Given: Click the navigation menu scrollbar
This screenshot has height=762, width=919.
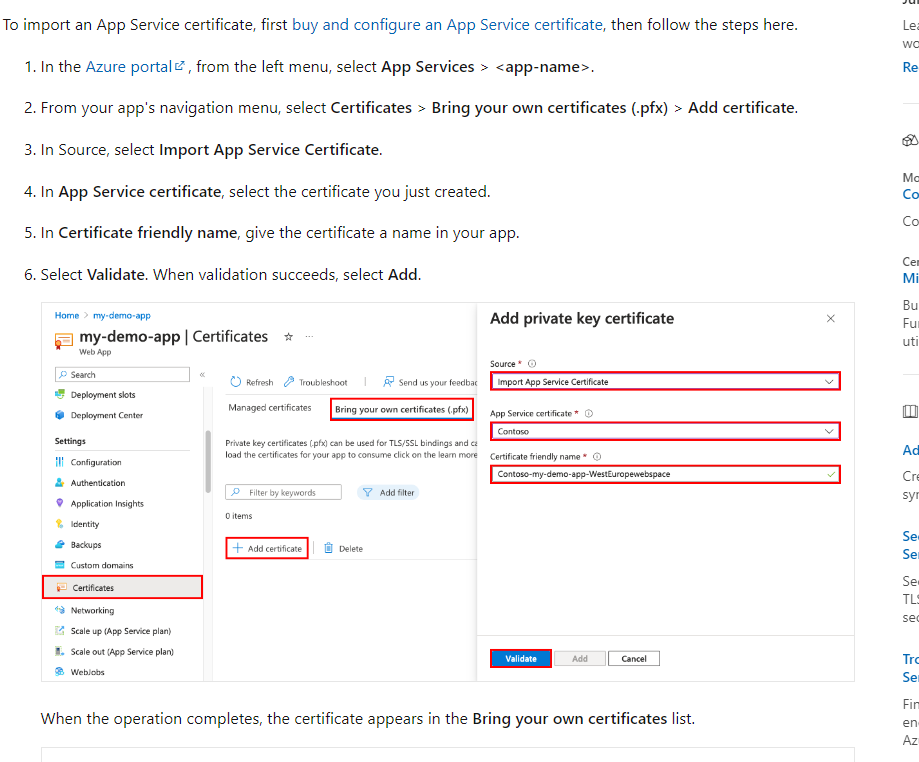Looking at the screenshot, I should point(207,462).
